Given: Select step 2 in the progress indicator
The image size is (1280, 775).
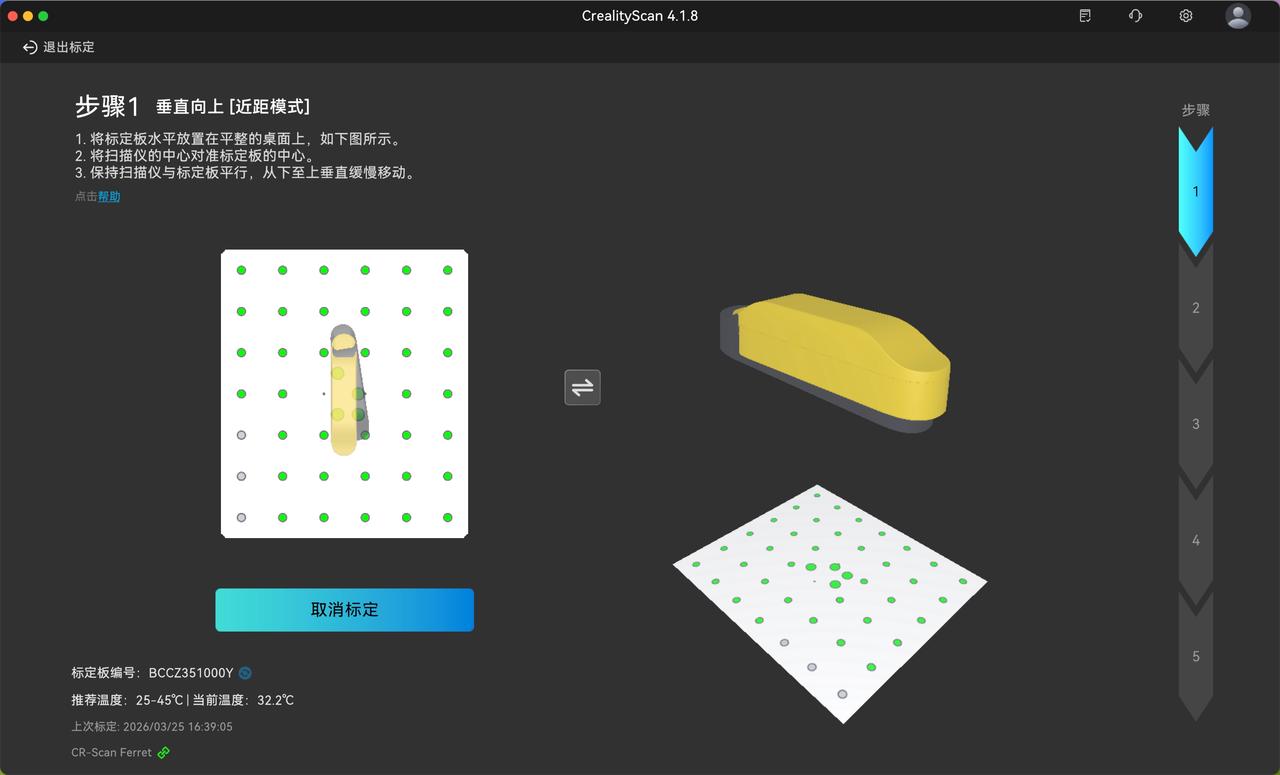Looking at the screenshot, I should pos(1195,308).
